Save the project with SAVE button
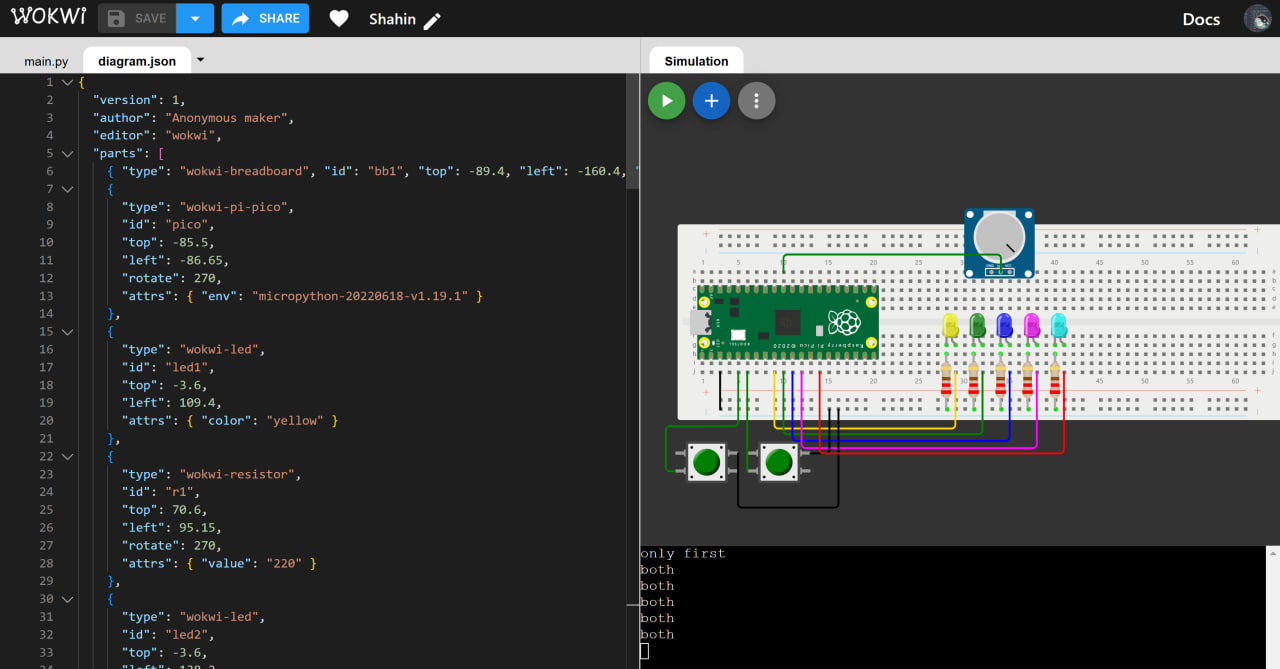This screenshot has height=669, width=1280. tap(137, 18)
